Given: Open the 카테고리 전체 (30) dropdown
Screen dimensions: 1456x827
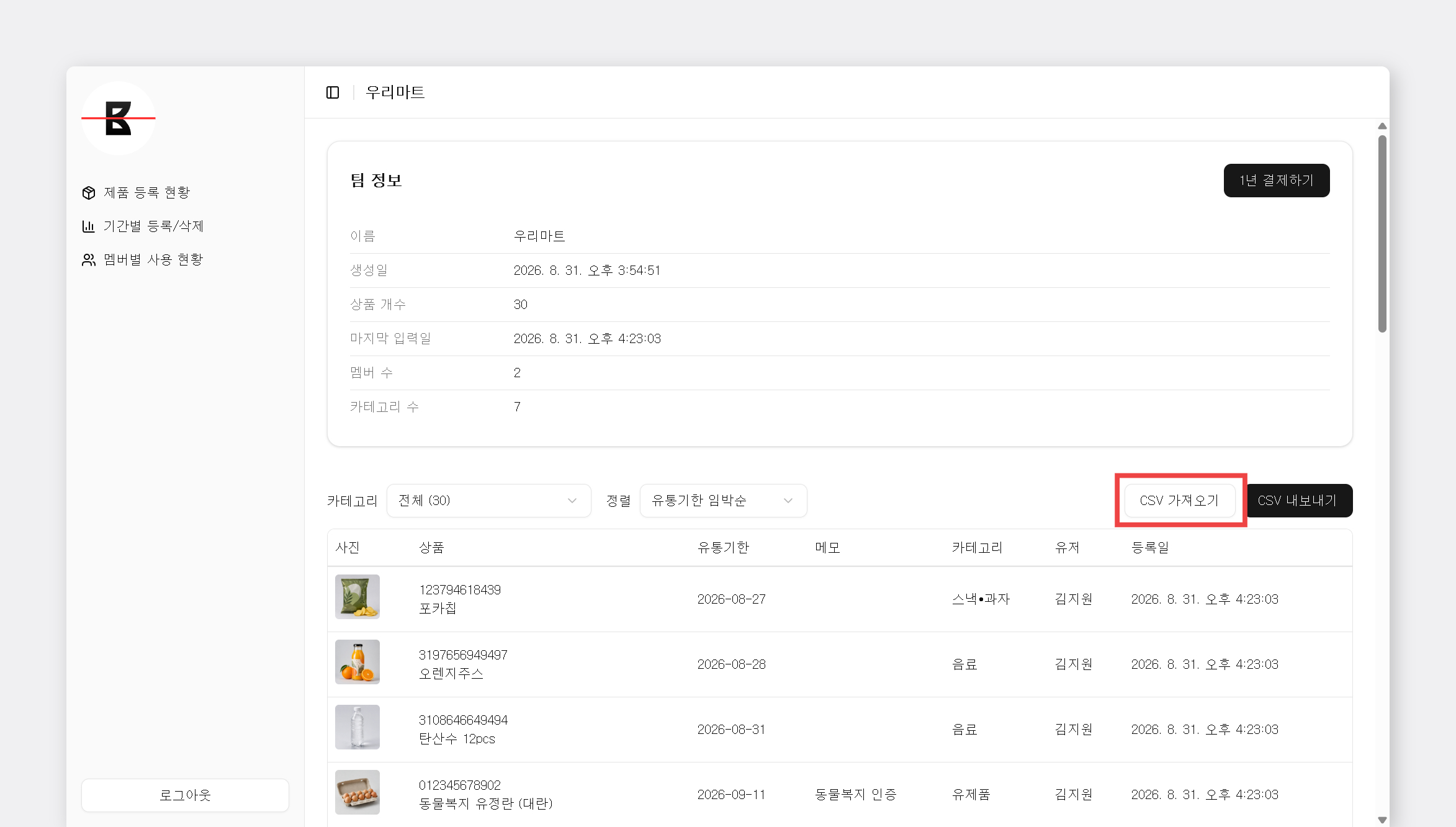Looking at the screenshot, I should click(488, 501).
